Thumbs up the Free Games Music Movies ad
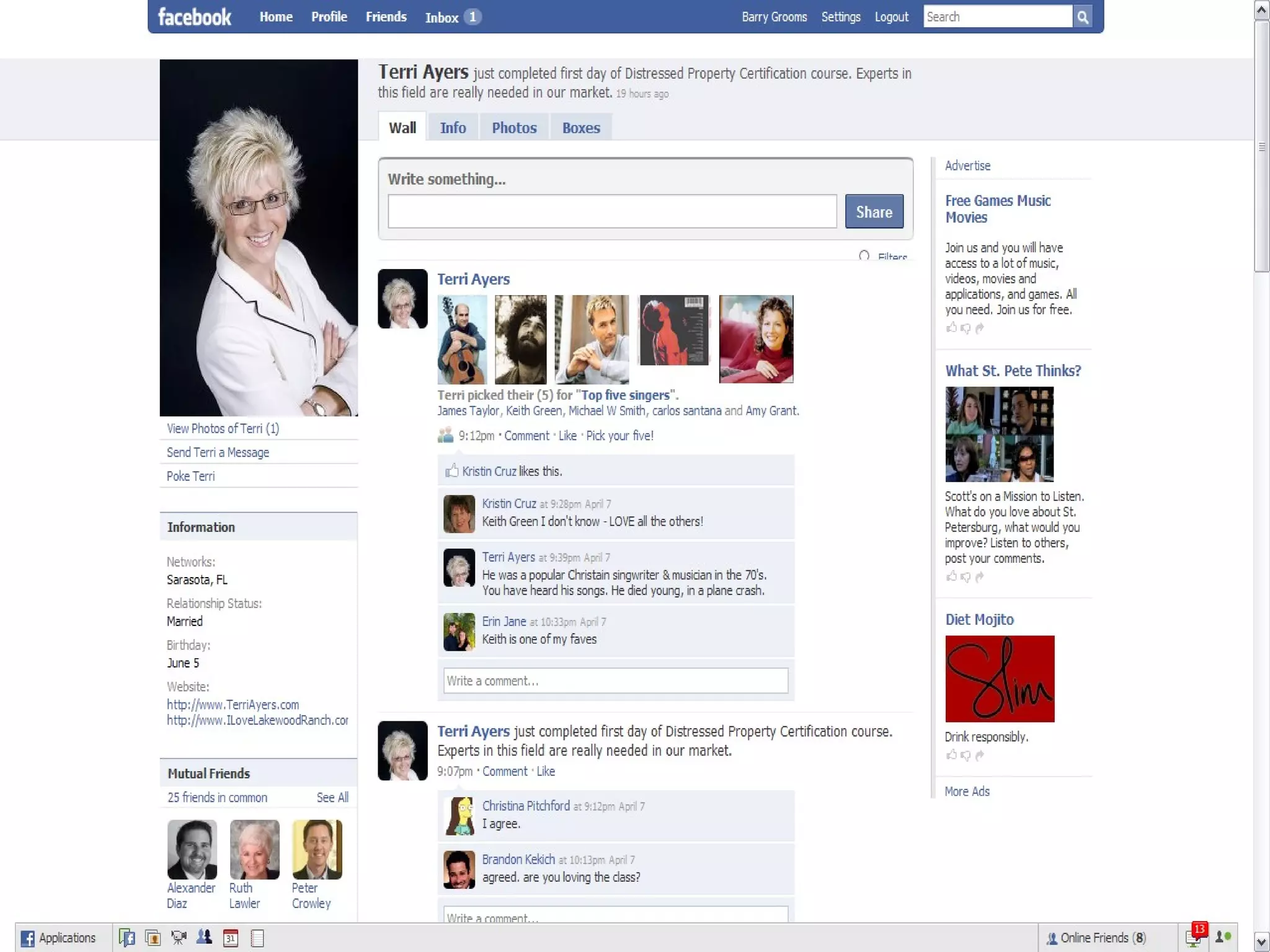 951,328
